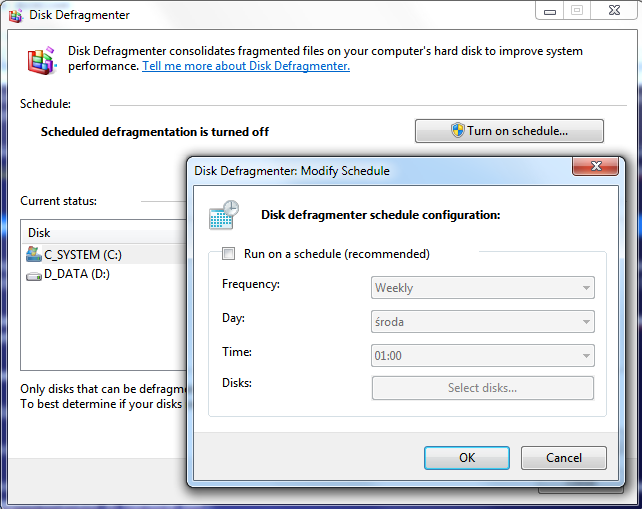
Task: Enable Run on a schedule checkbox
Action: pyautogui.click(x=228, y=253)
